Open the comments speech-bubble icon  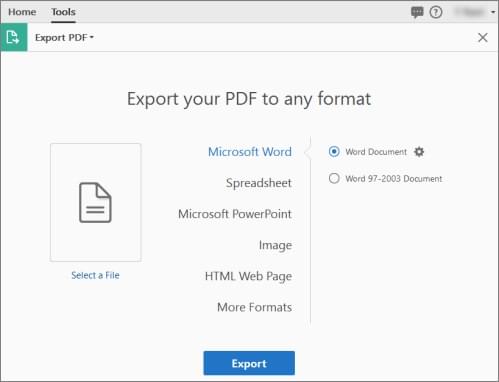coord(417,13)
